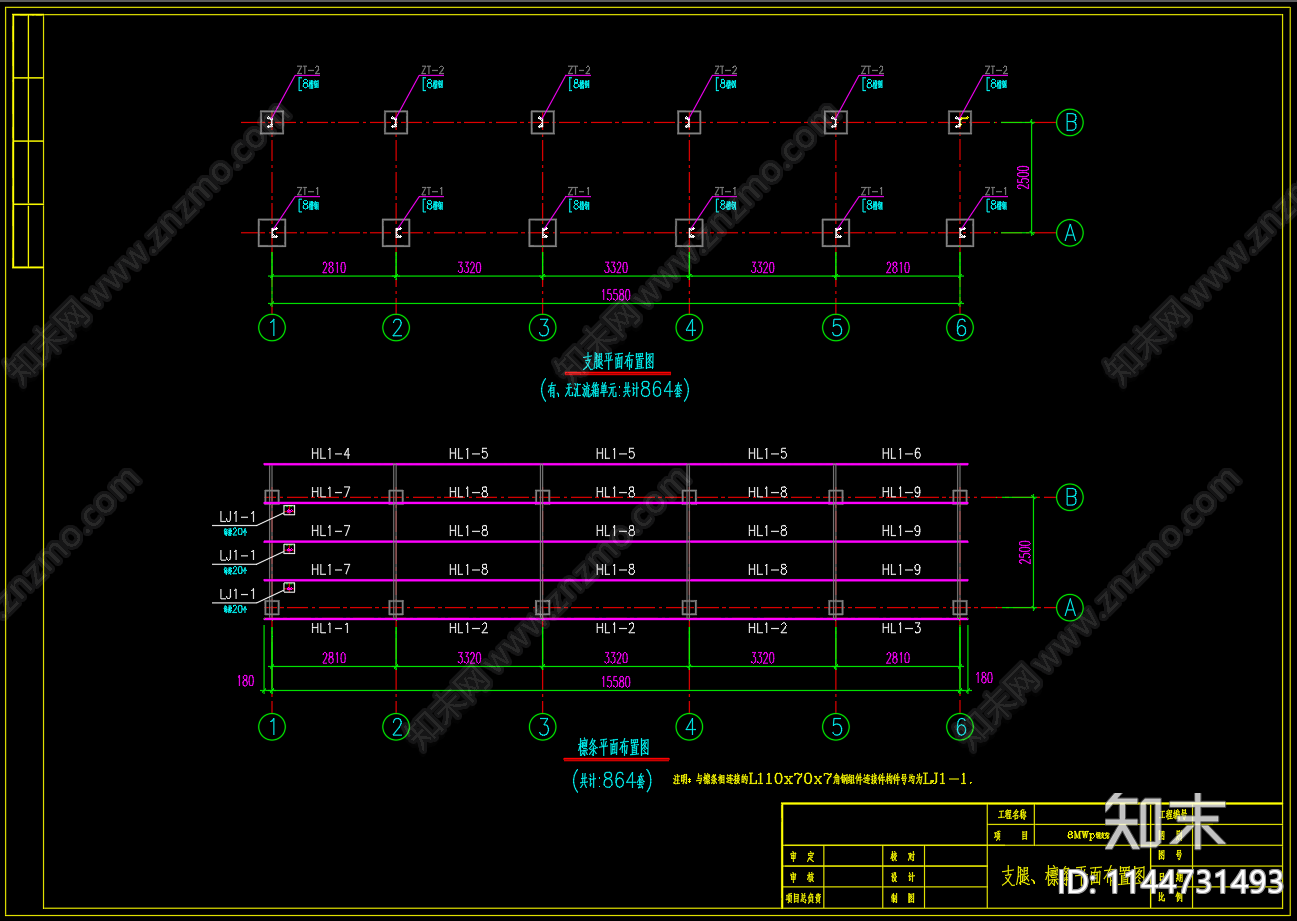Viewport: 1297px width, 921px height.
Task: Click the 180 dimension near axis 6
Action: point(984,678)
